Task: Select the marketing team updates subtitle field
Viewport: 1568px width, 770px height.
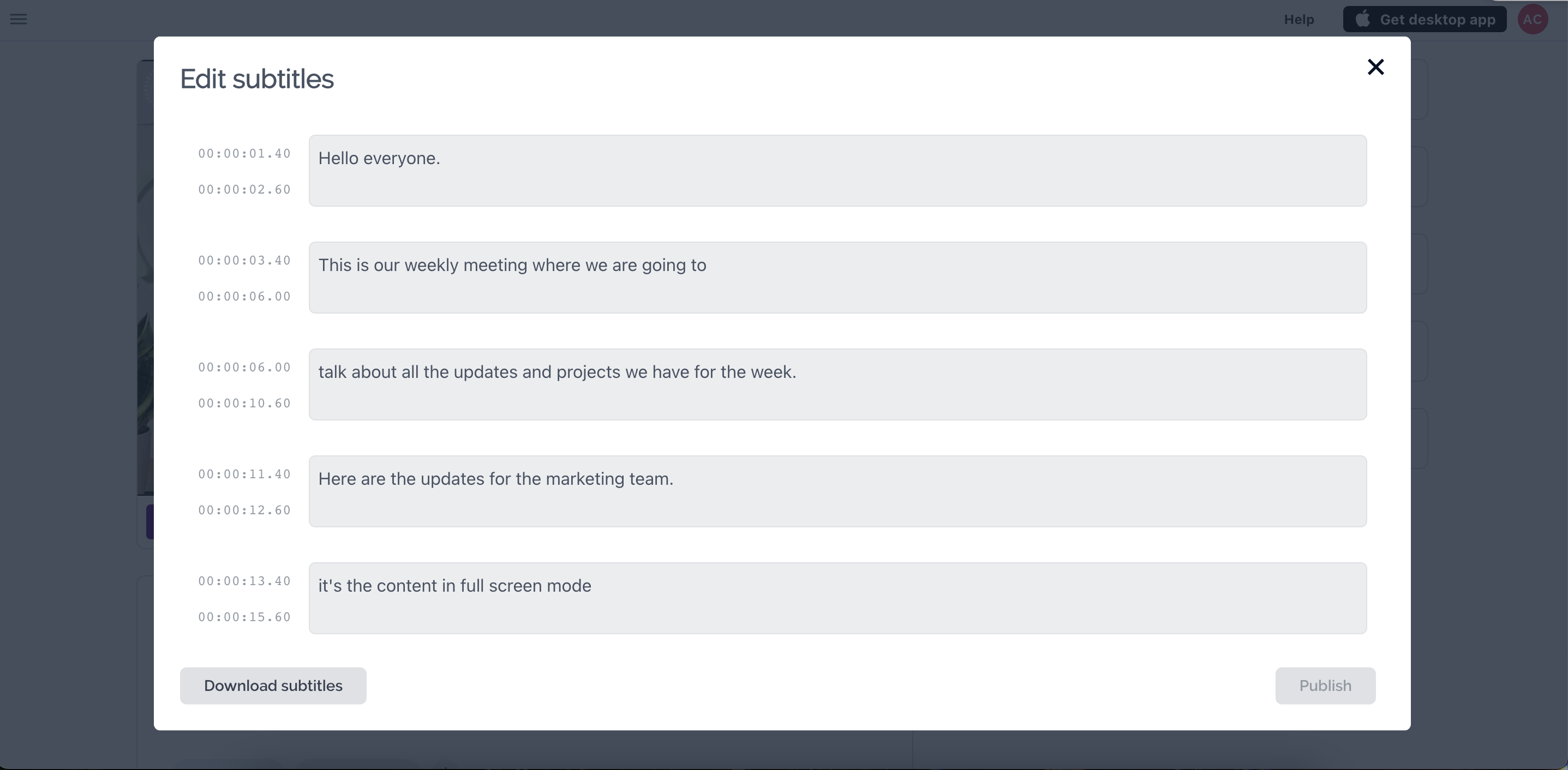Action: (x=837, y=491)
